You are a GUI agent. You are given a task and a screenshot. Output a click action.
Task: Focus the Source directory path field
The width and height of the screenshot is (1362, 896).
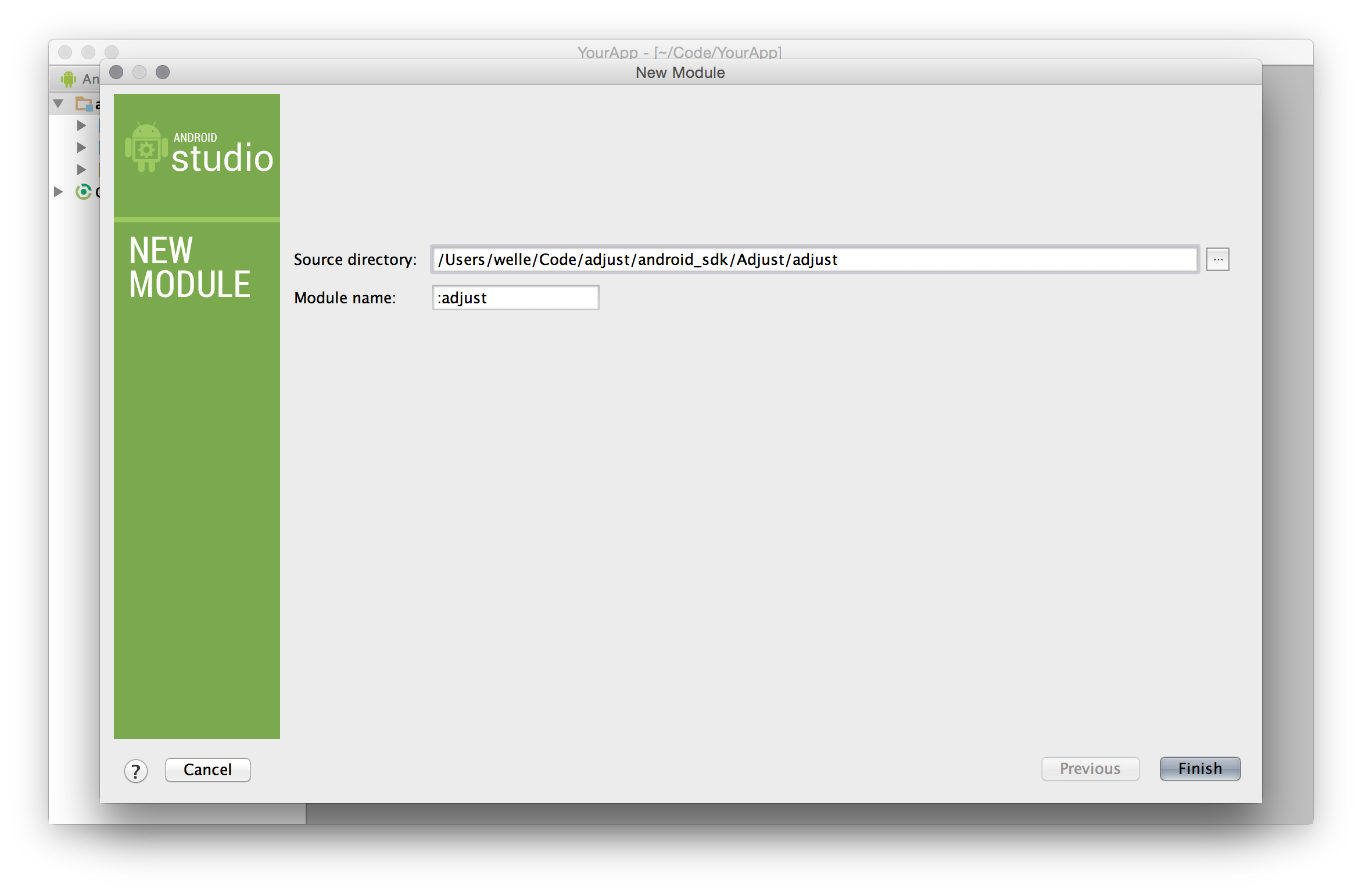pos(813,259)
